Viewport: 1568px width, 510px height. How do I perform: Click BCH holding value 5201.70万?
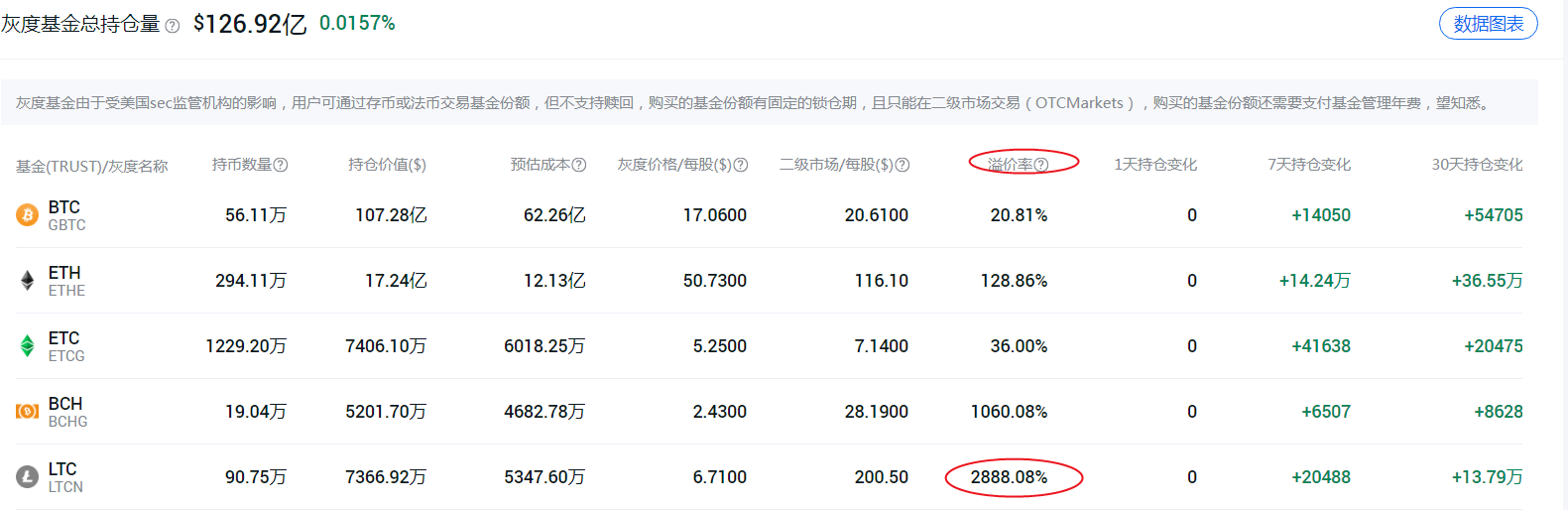click(x=386, y=412)
